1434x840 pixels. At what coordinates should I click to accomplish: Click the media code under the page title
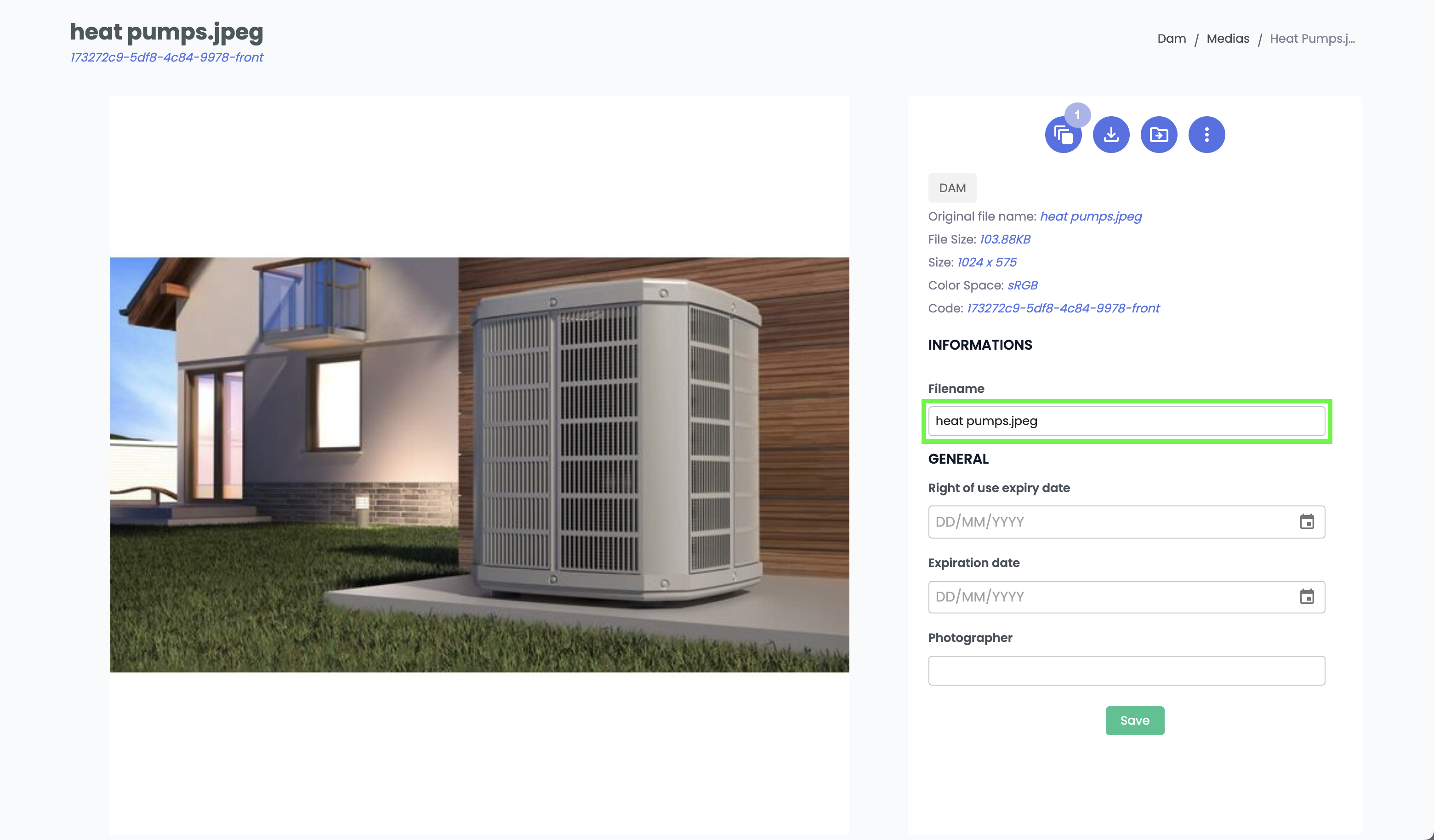click(x=166, y=57)
